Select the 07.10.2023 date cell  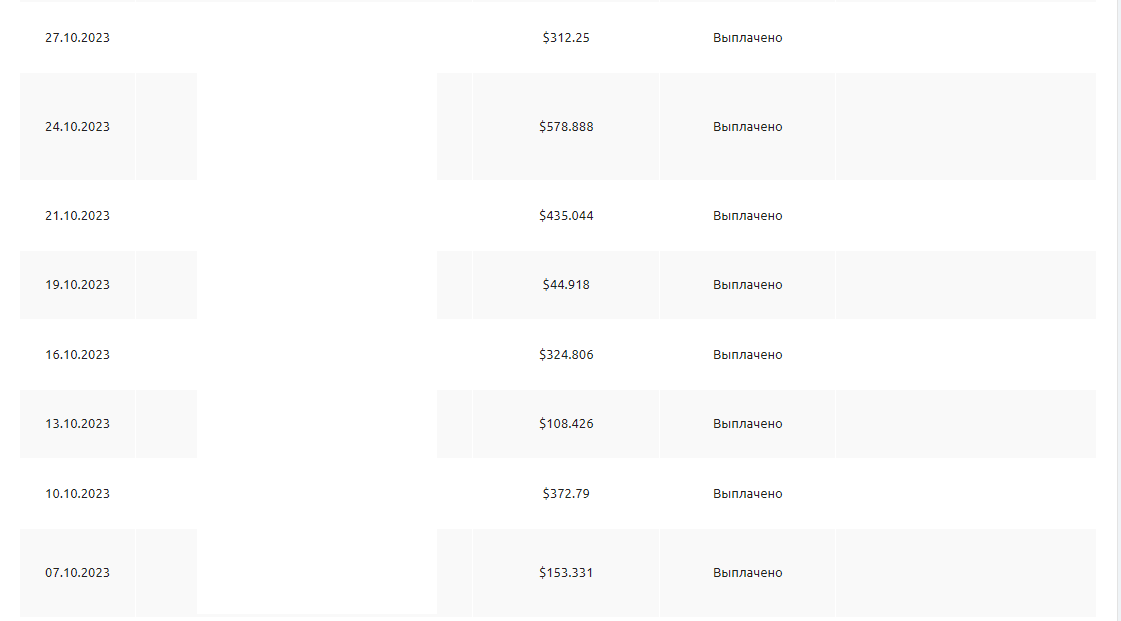pos(77,573)
